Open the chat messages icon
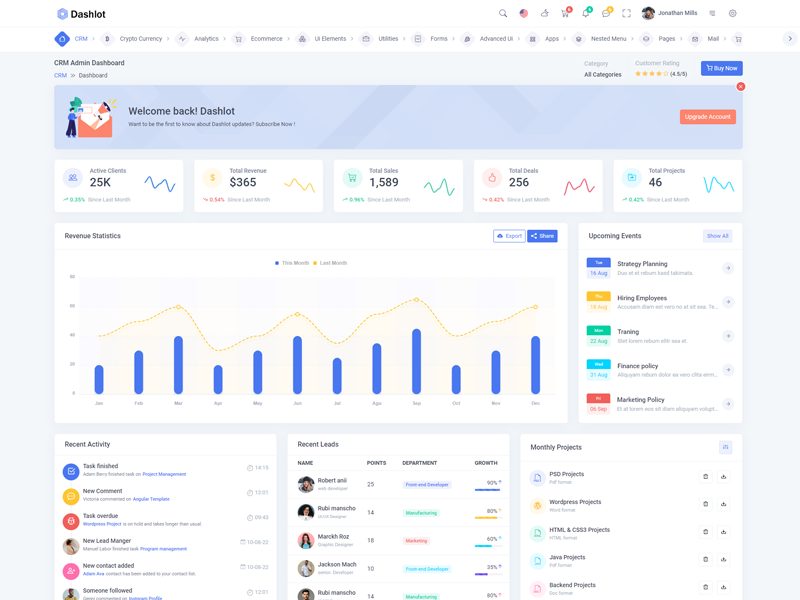Image resolution: width=800 pixels, height=600 pixels. 606,14
